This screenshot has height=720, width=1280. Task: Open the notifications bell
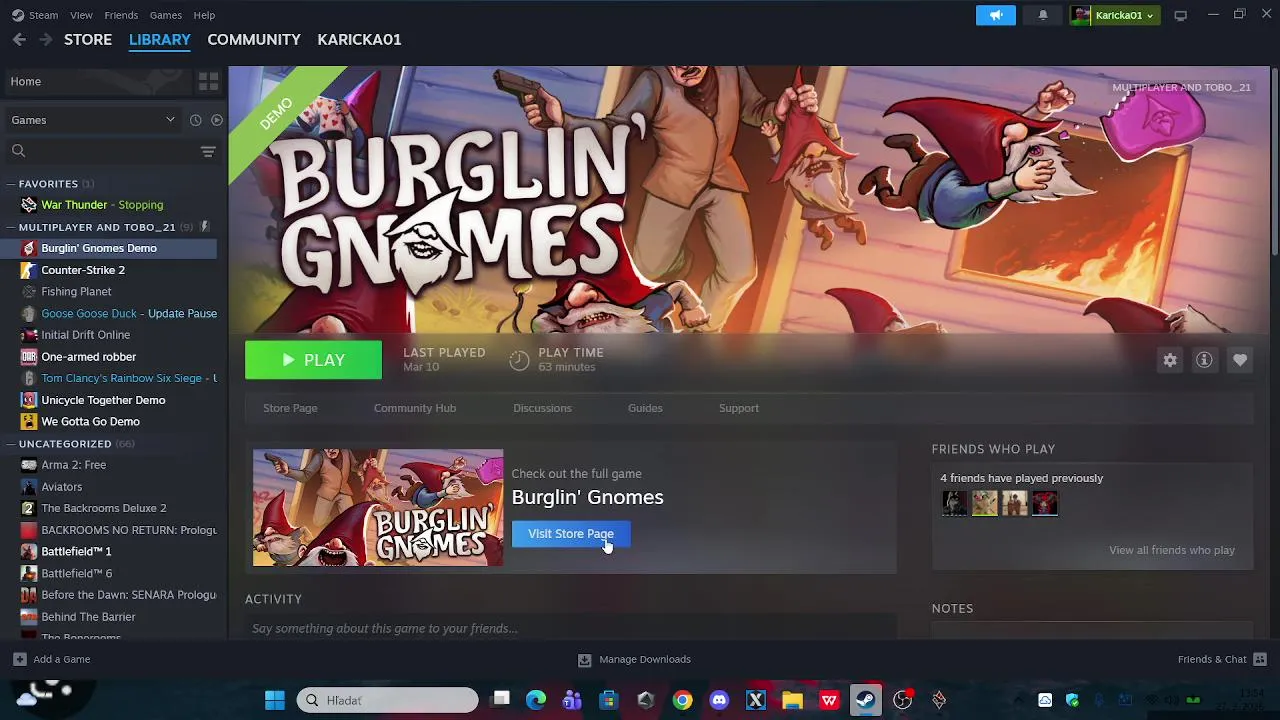click(x=1043, y=15)
